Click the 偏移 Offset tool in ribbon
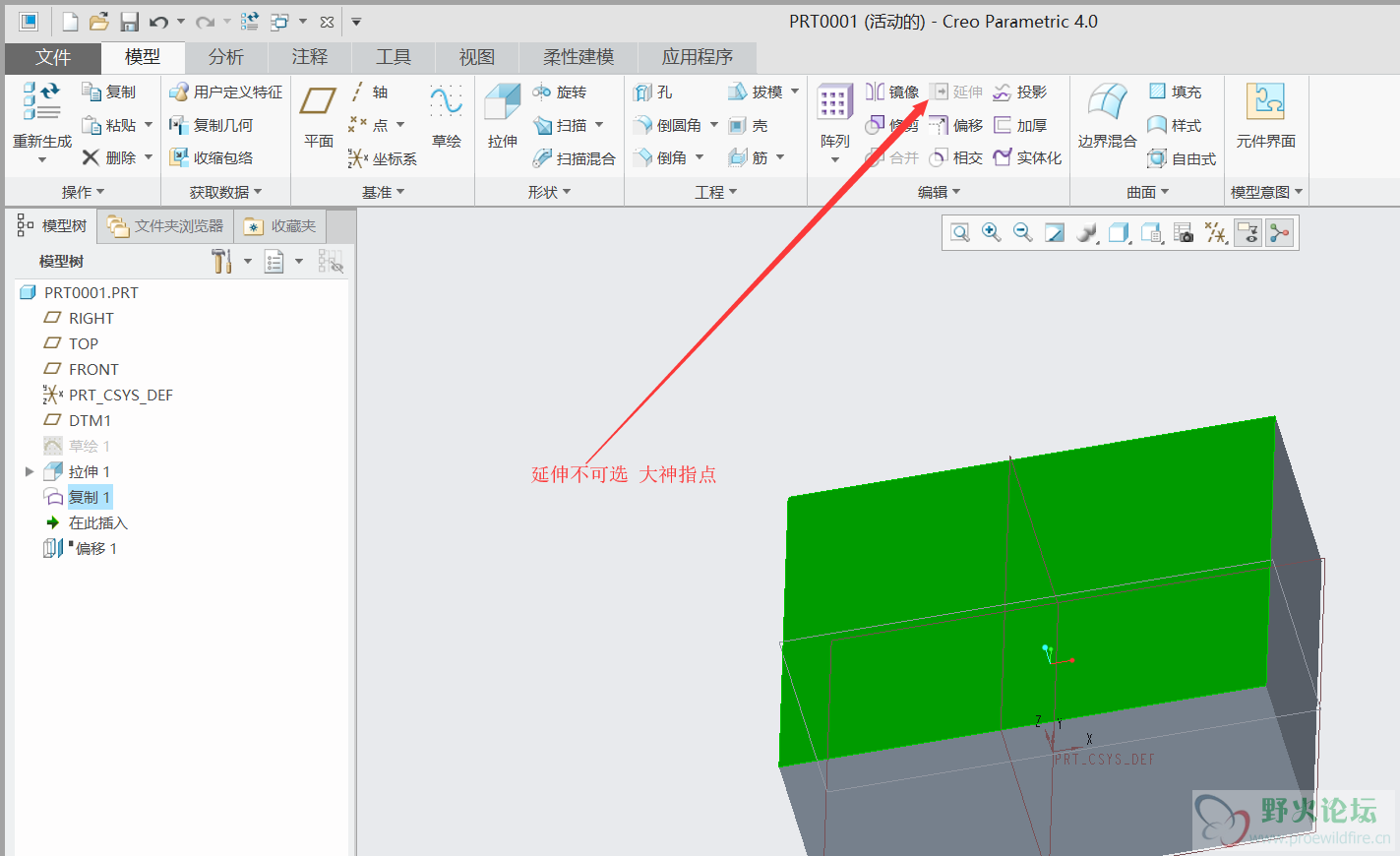The image size is (1400, 856). click(x=956, y=126)
